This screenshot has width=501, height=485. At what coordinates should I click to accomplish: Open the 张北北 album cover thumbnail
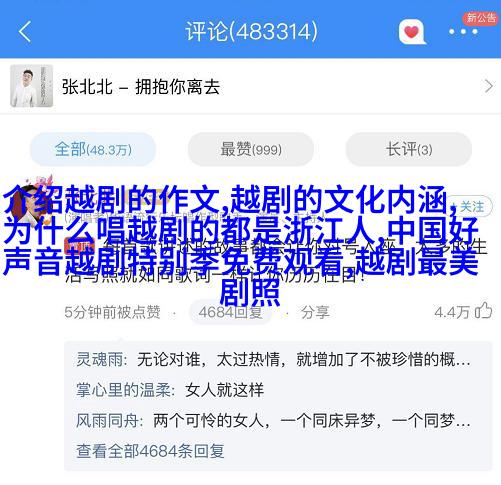31,86
